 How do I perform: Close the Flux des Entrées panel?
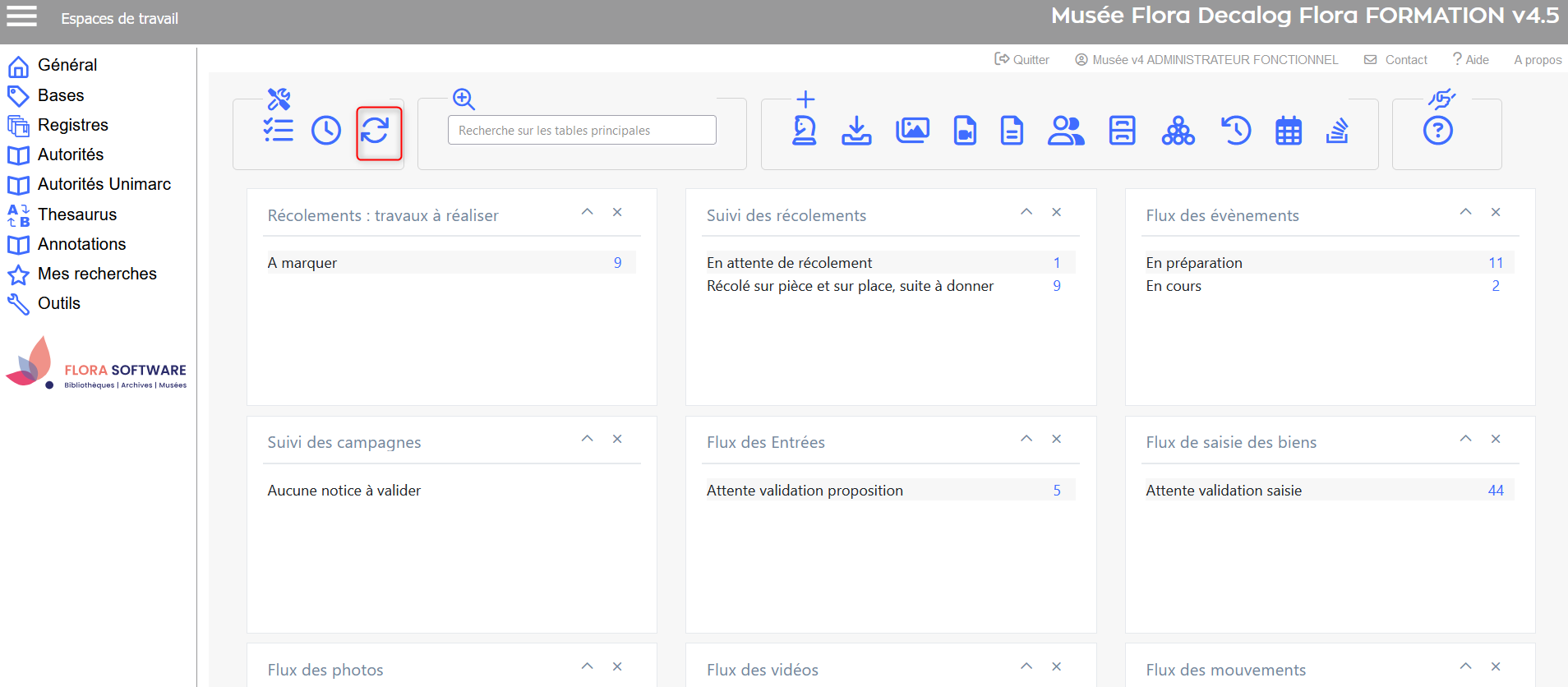pyautogui.click(x=1057, y=439)
